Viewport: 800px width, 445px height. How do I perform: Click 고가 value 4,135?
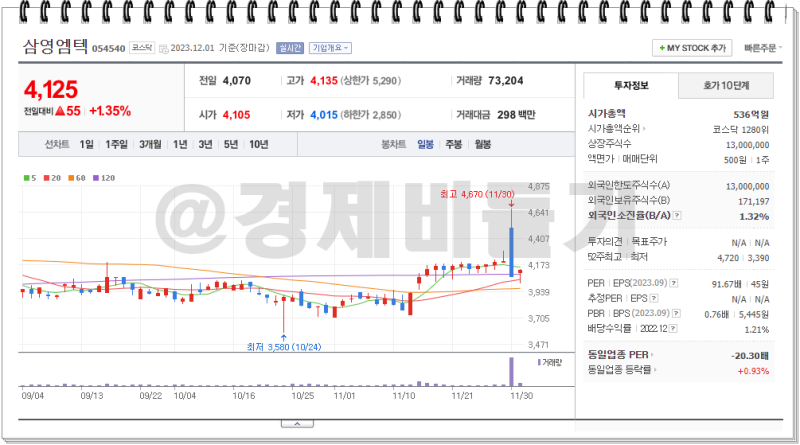(x=324, y=81)
